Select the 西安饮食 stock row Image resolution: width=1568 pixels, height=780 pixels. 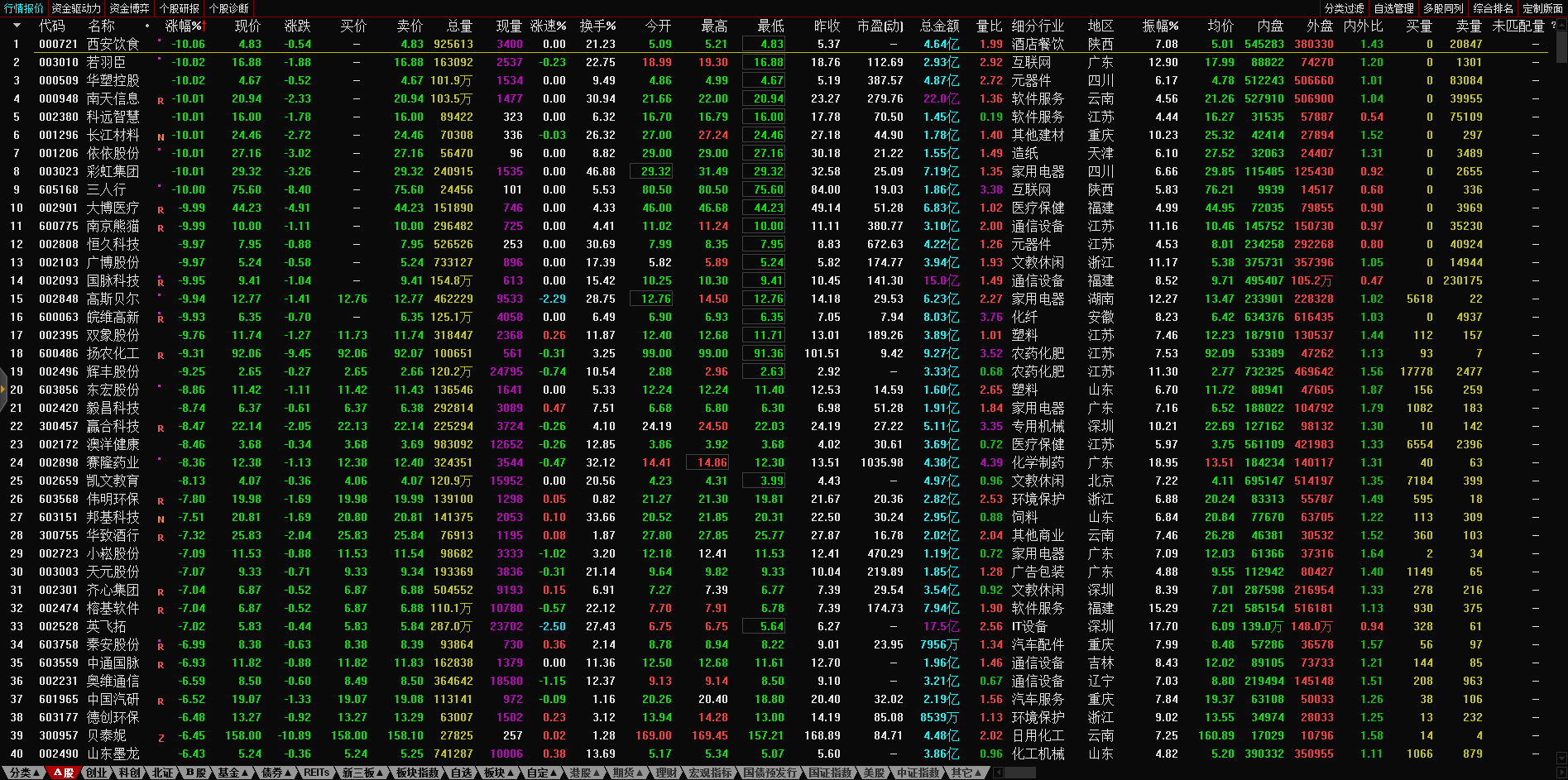coord(113,44)
